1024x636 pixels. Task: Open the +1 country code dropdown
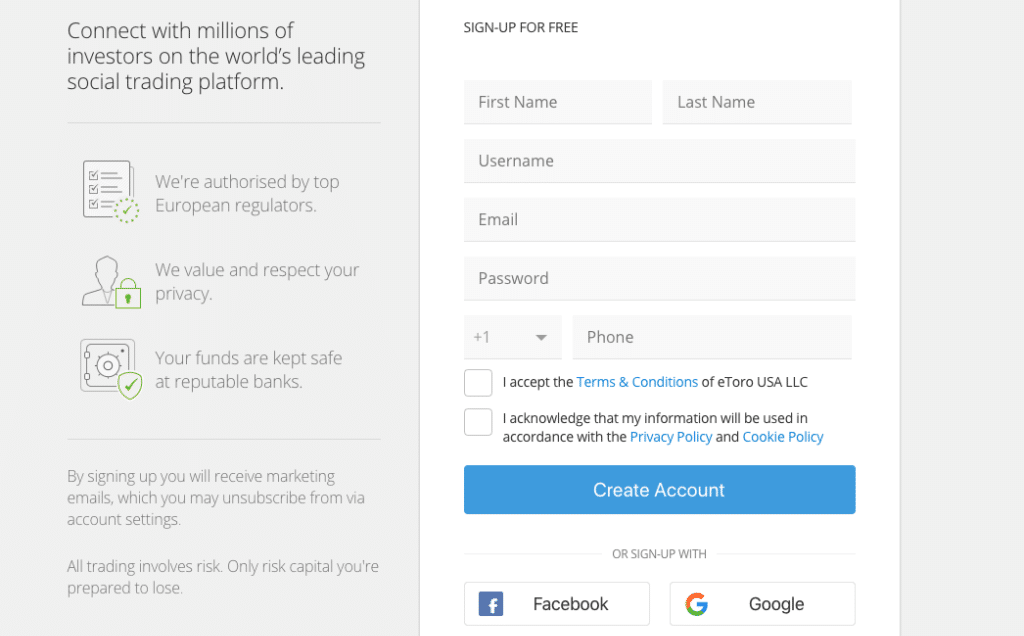(513, 337)
